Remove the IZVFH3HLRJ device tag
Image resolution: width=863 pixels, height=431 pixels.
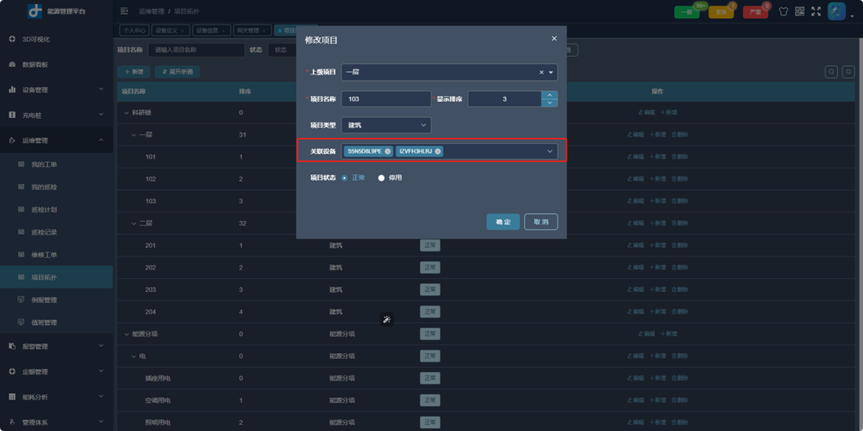[438, 151]
